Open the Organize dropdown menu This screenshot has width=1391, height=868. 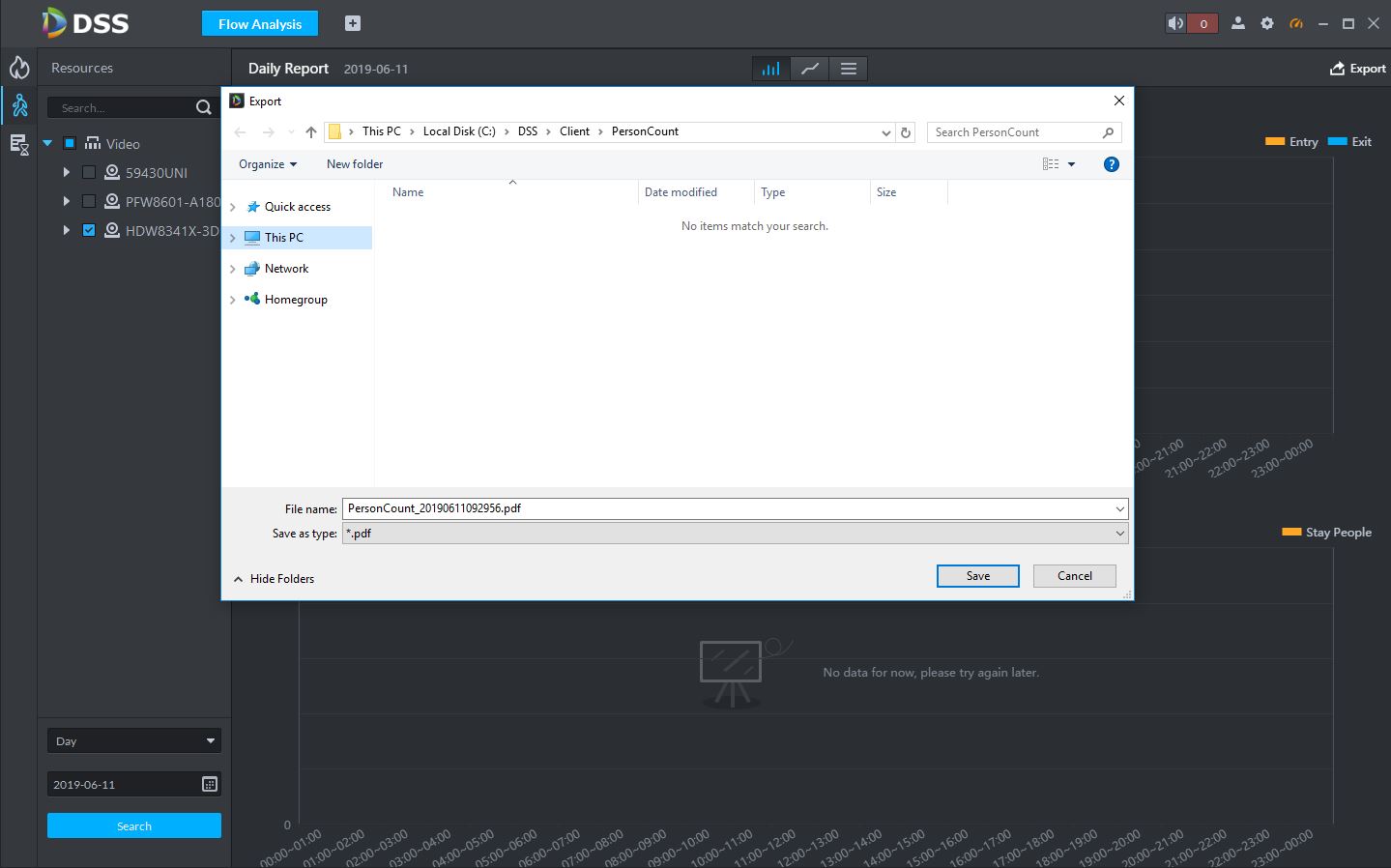coord(268,164)
